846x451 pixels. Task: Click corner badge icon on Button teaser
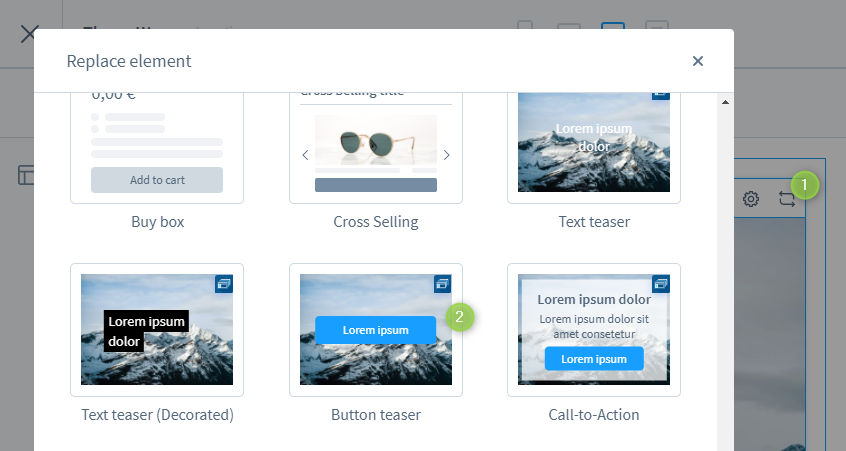coord(442,284)
